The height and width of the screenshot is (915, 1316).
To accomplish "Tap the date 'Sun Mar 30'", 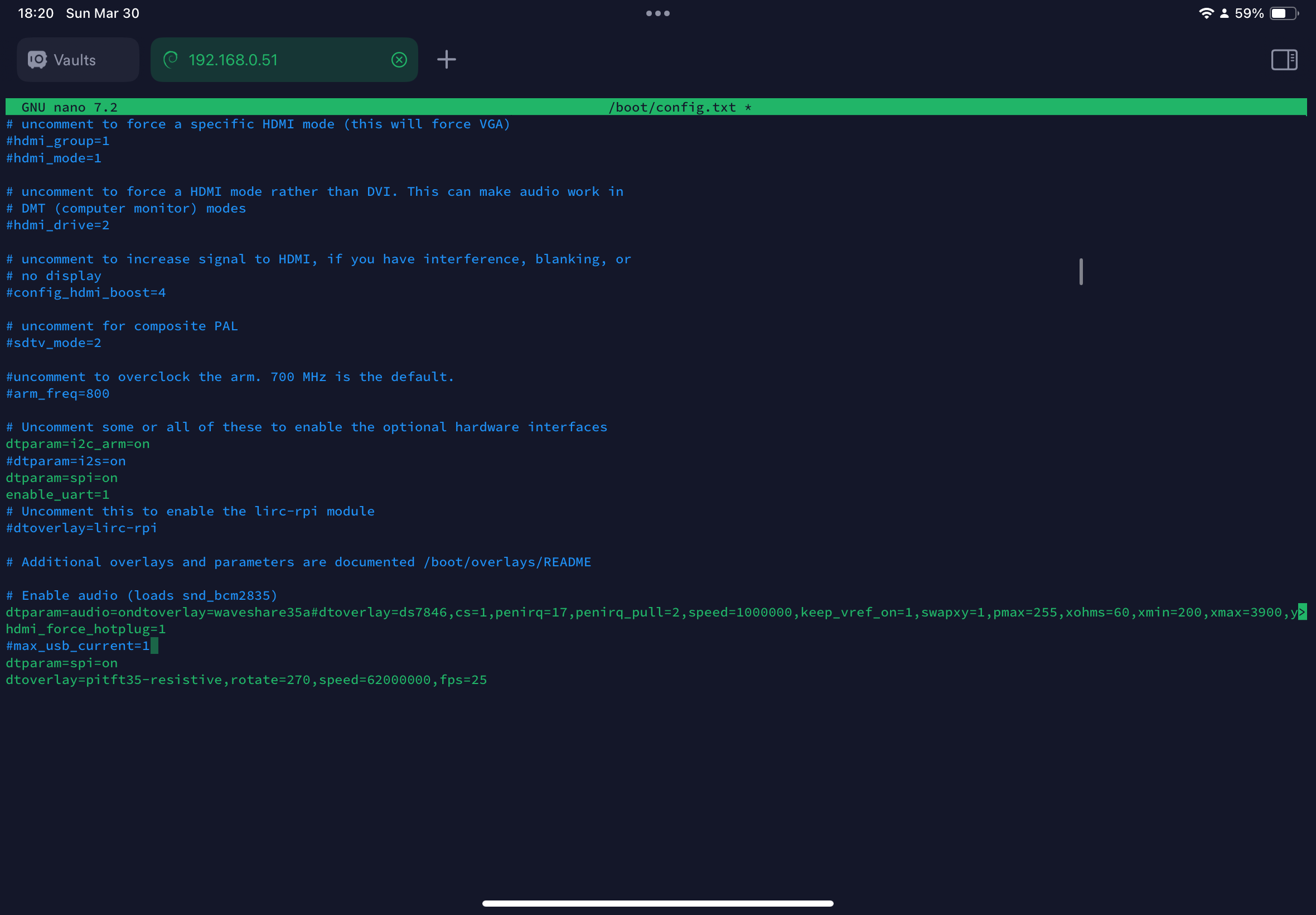I will tap(103, 13).
